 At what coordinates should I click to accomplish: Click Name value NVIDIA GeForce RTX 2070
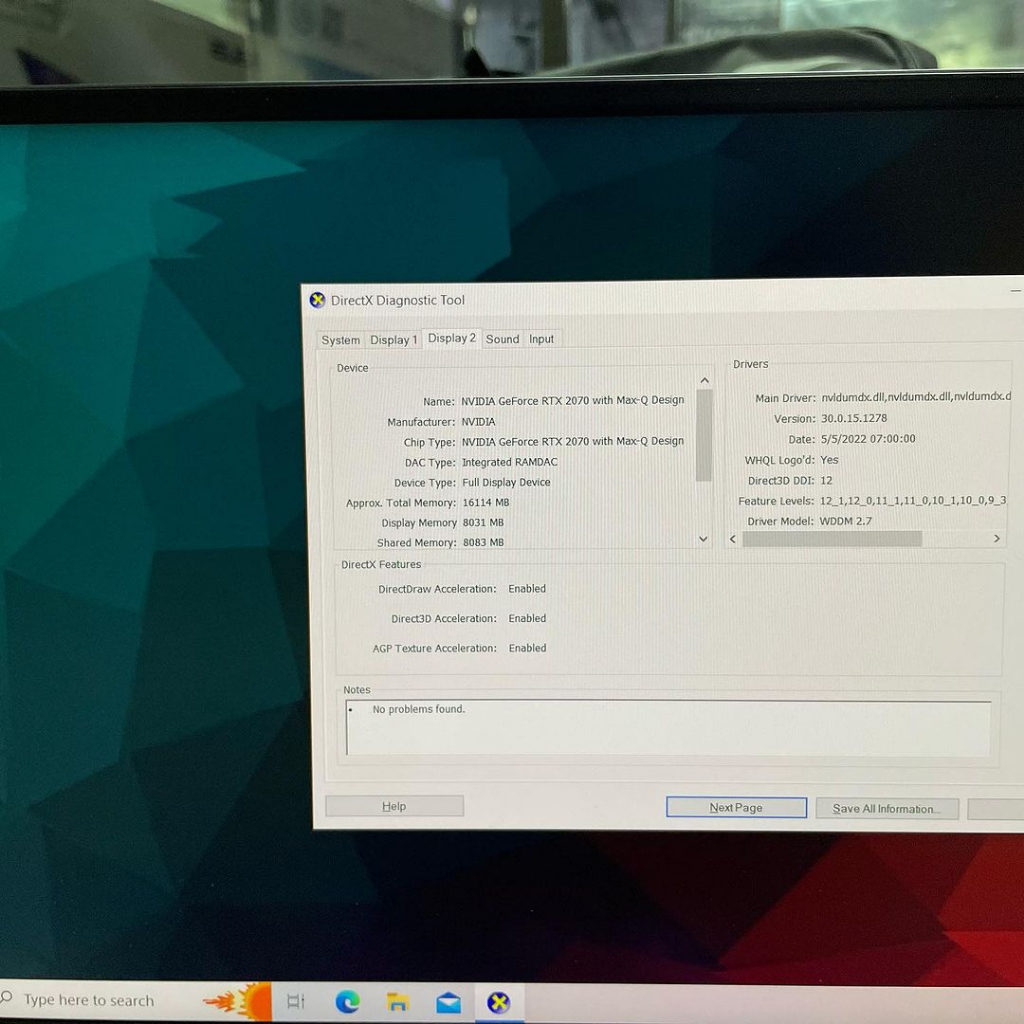[573, 400]
